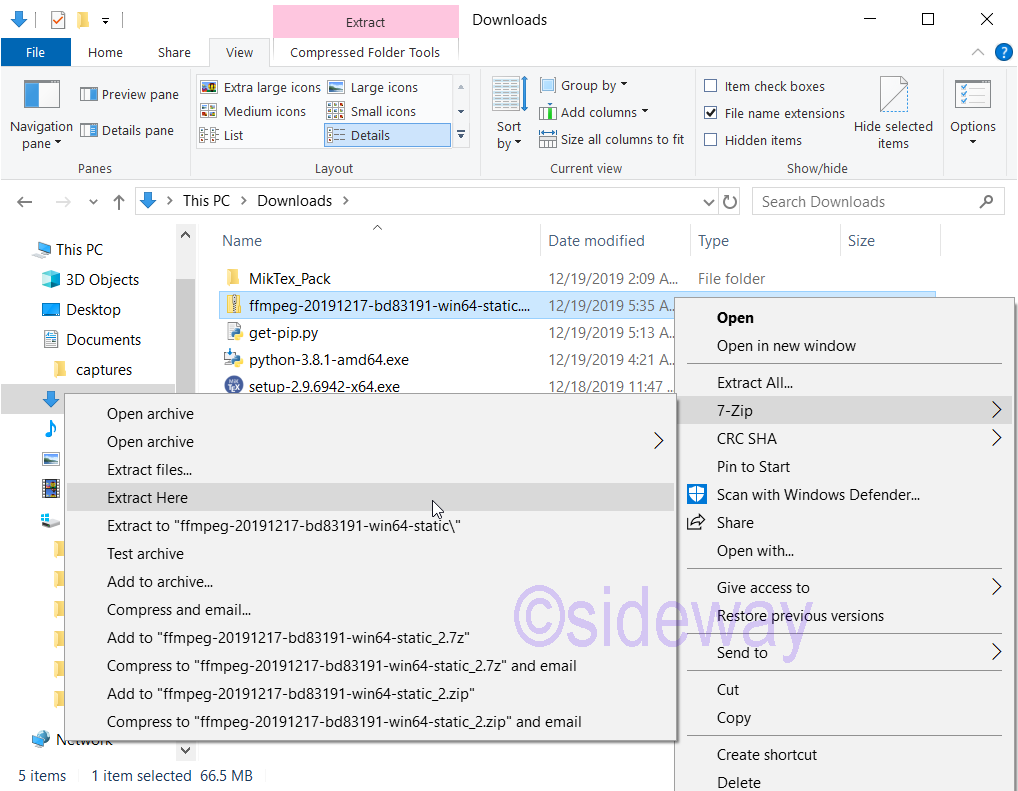Image resolution: width=1018 pixels, height=791 pixels.
Task: Open recent locations dropdown
Action: pos(93,202)
